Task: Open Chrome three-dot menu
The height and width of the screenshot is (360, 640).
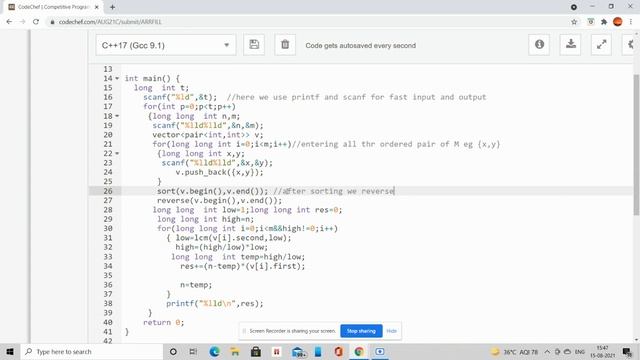Action: (x=631, y=22)
